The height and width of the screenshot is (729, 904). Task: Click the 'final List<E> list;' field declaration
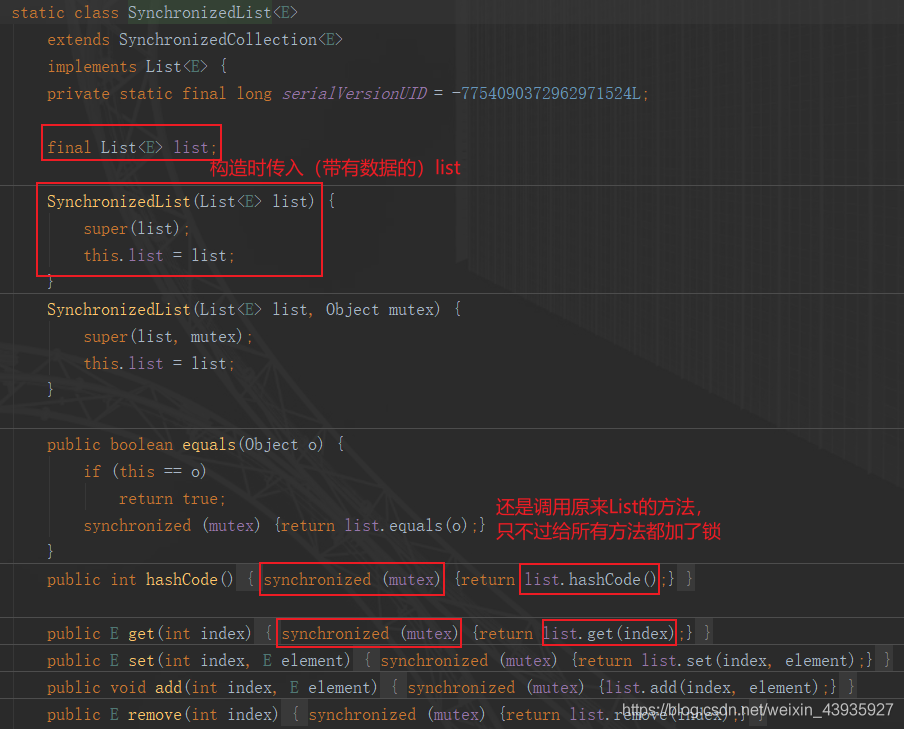[x=129, y=147]
